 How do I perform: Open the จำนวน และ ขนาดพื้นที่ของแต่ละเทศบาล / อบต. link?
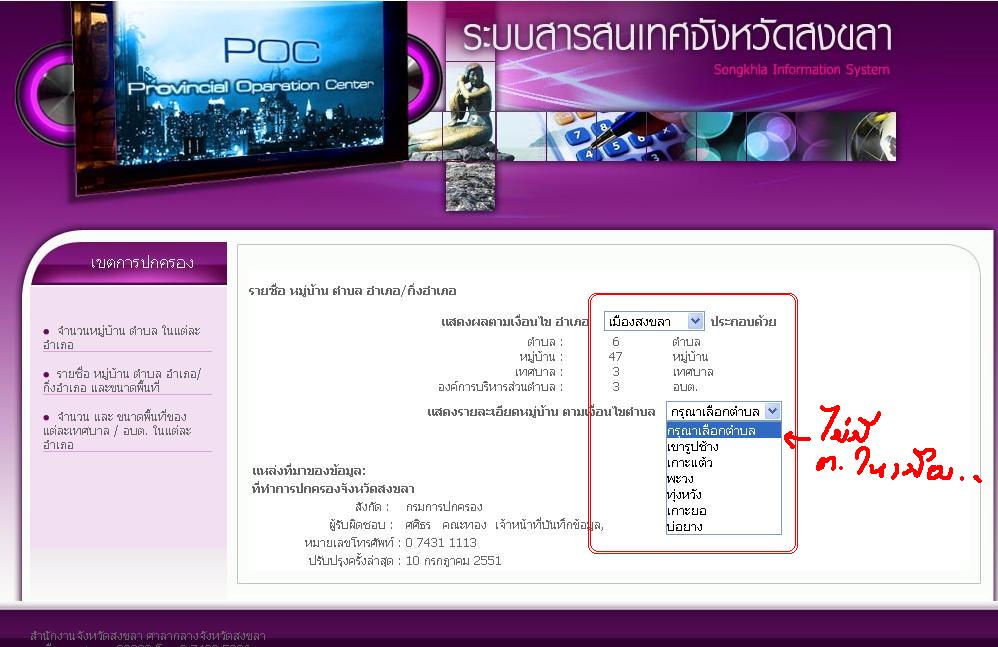(x=117, y=431)
